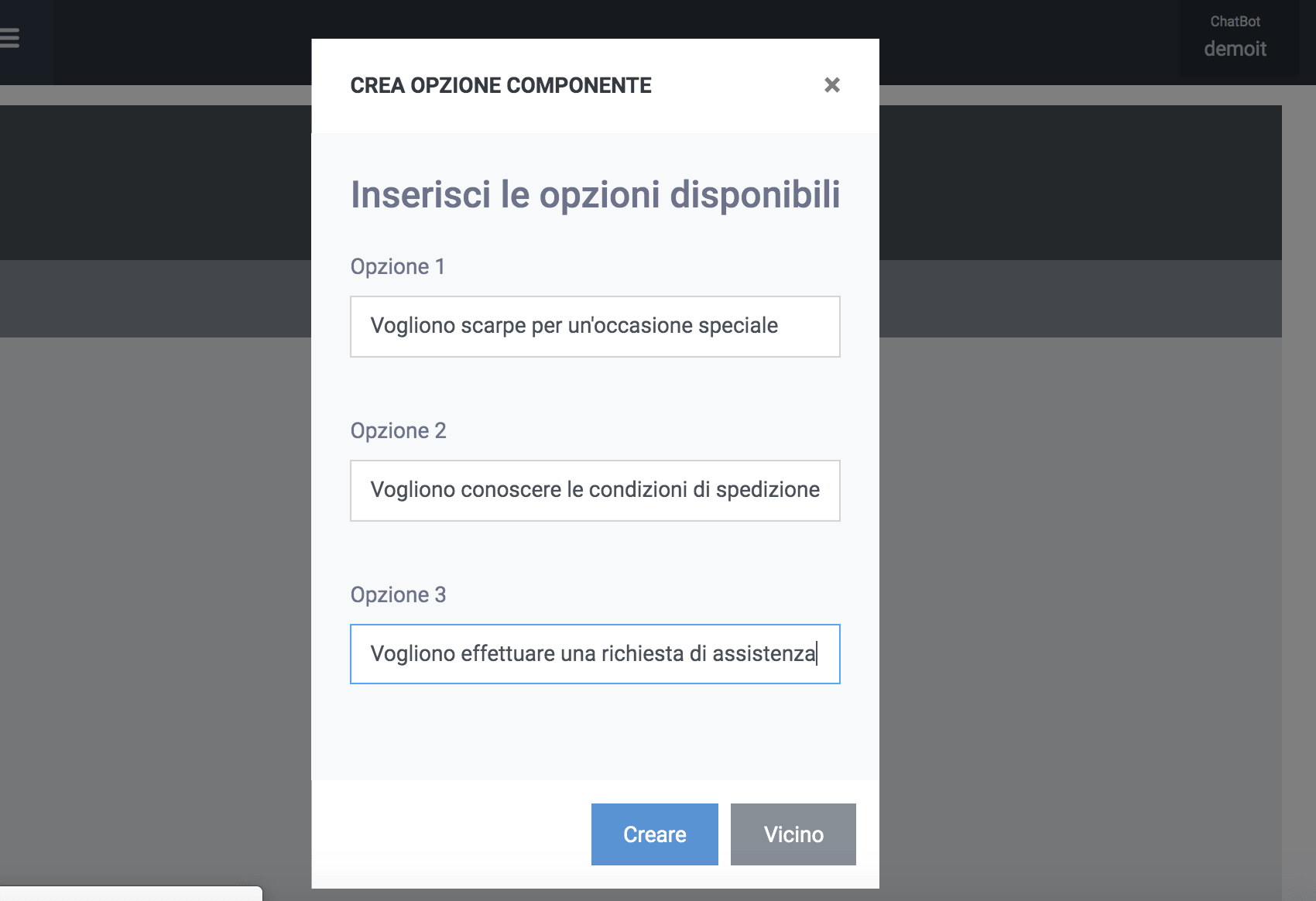Click the word Vogliono in Opzione 1
Screen dimensions: 1316x901
(x=413, y=326)
